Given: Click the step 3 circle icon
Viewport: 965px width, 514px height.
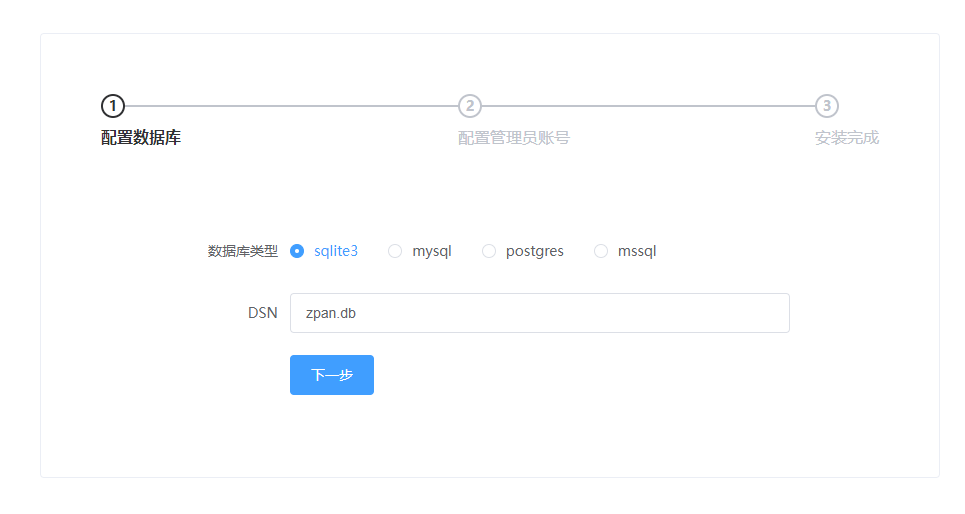Looking at the screenshot, I should [827, 106].
